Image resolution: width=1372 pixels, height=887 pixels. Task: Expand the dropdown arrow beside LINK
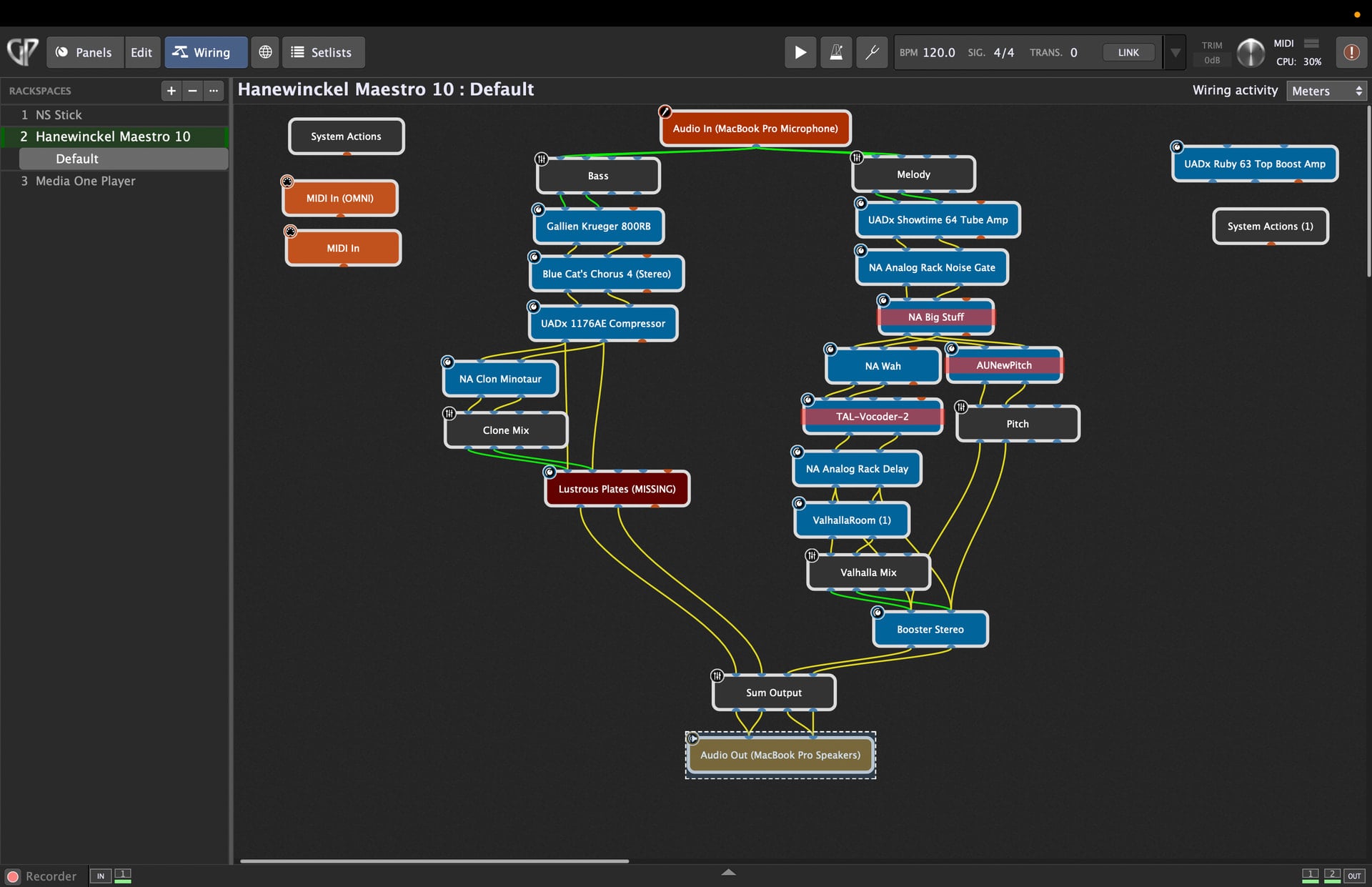[x=1175, y=52]
